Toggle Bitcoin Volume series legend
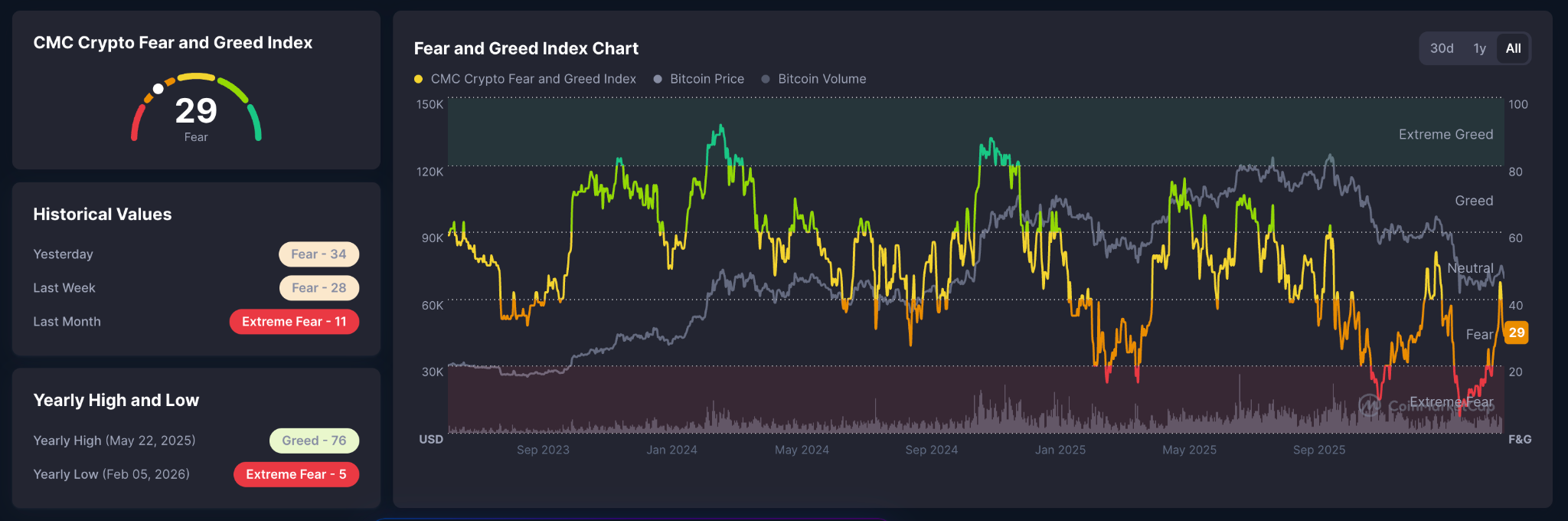Viewport: 1568px width, 521px height. 814,79
